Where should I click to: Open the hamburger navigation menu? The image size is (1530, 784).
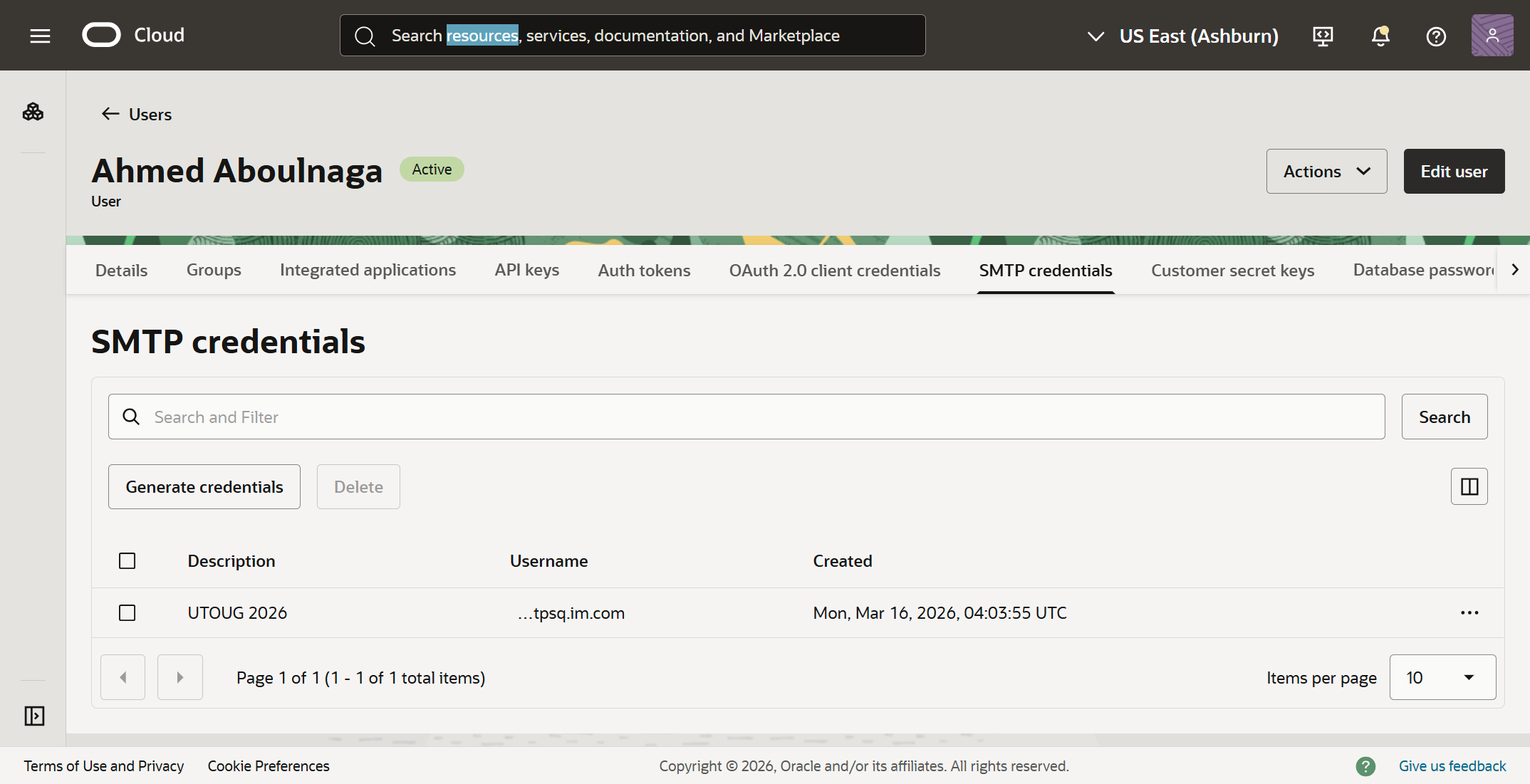click(40, 36)
